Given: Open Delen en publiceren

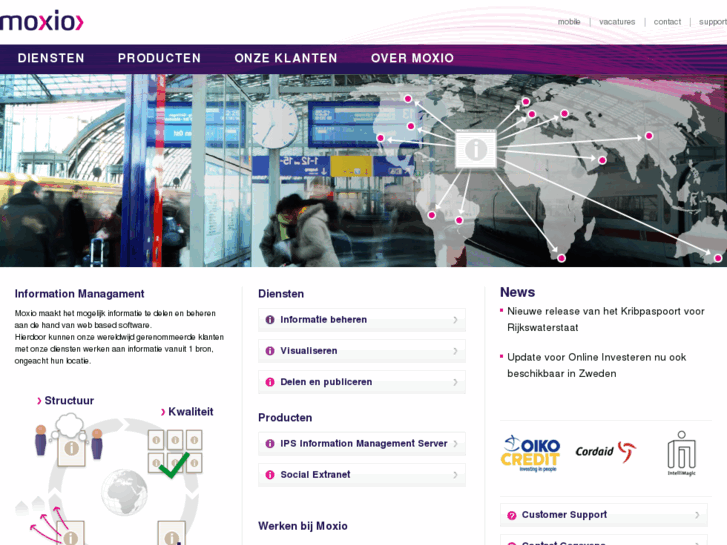Looking at the screenshot, I should [362, 382].
